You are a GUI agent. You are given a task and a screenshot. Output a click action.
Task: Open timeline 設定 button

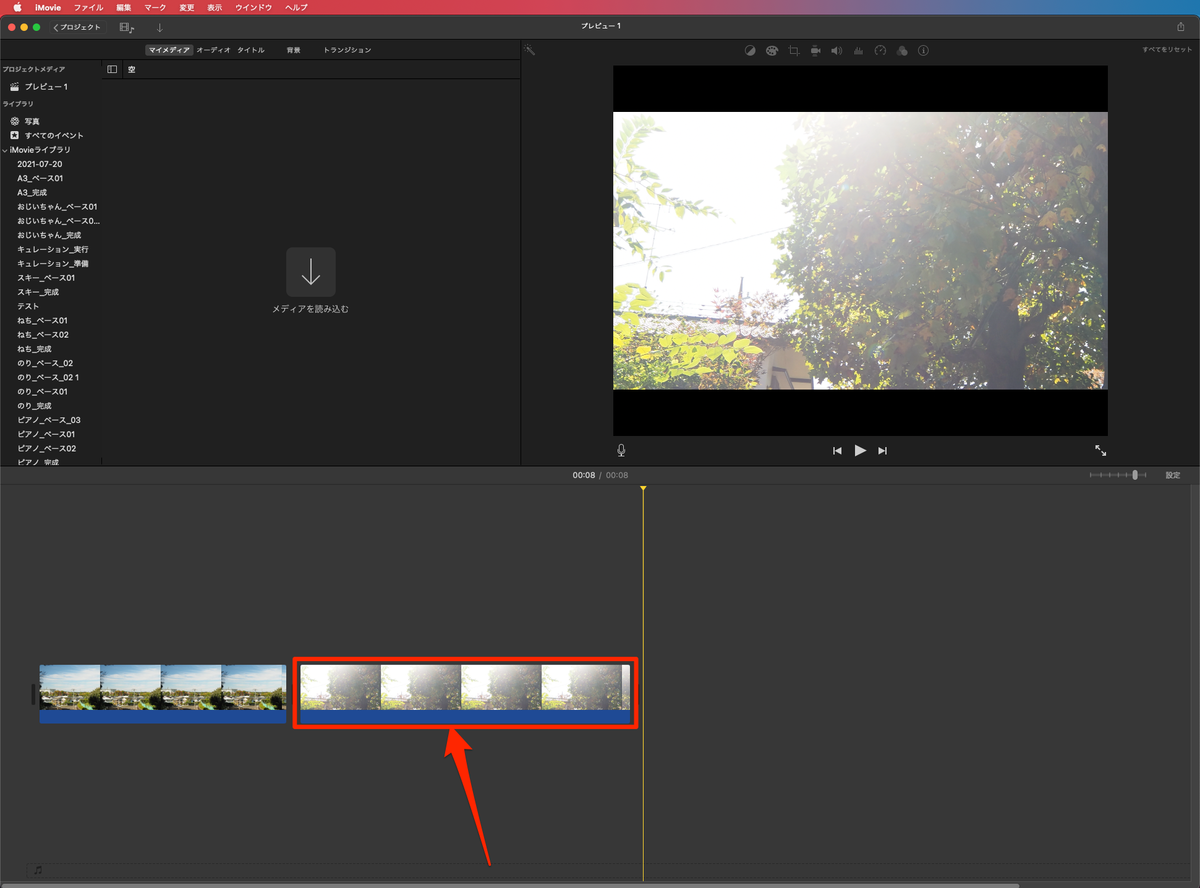coord(1173,475)
